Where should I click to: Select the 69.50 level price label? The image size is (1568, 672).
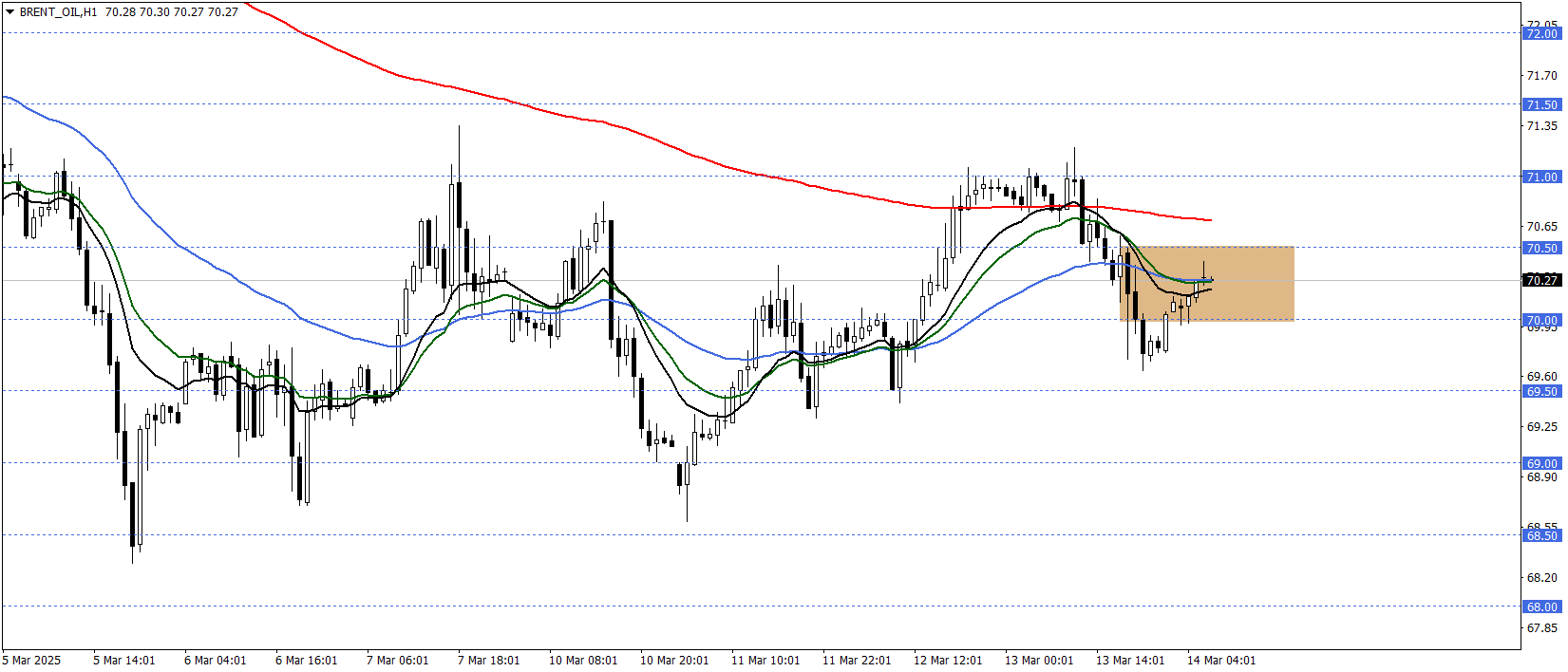point(1541,391)
